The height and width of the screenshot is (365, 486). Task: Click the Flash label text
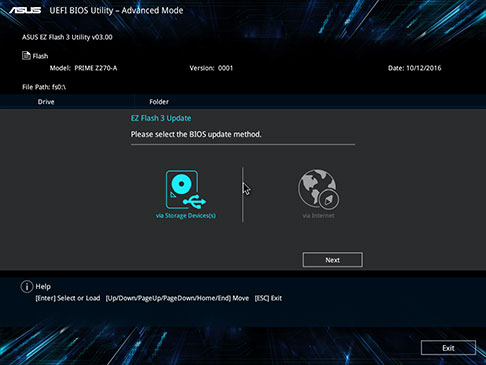pos(40,56)
